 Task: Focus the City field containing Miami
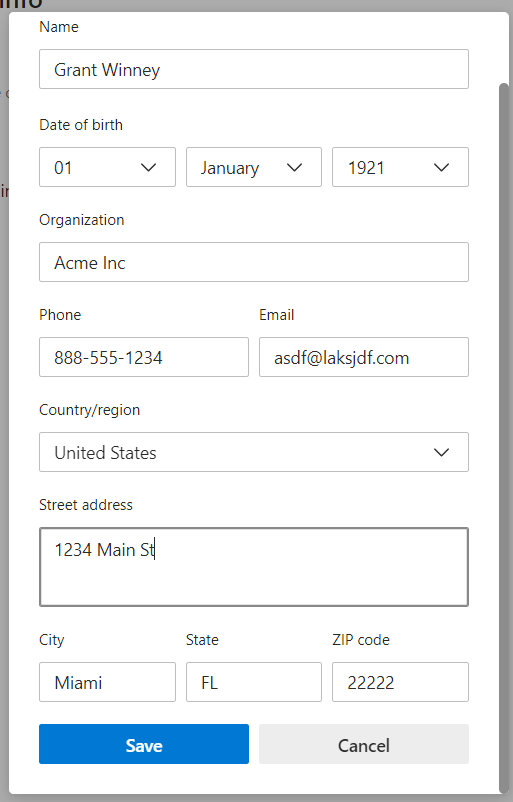pyautogui.click(x=107, y=682)
